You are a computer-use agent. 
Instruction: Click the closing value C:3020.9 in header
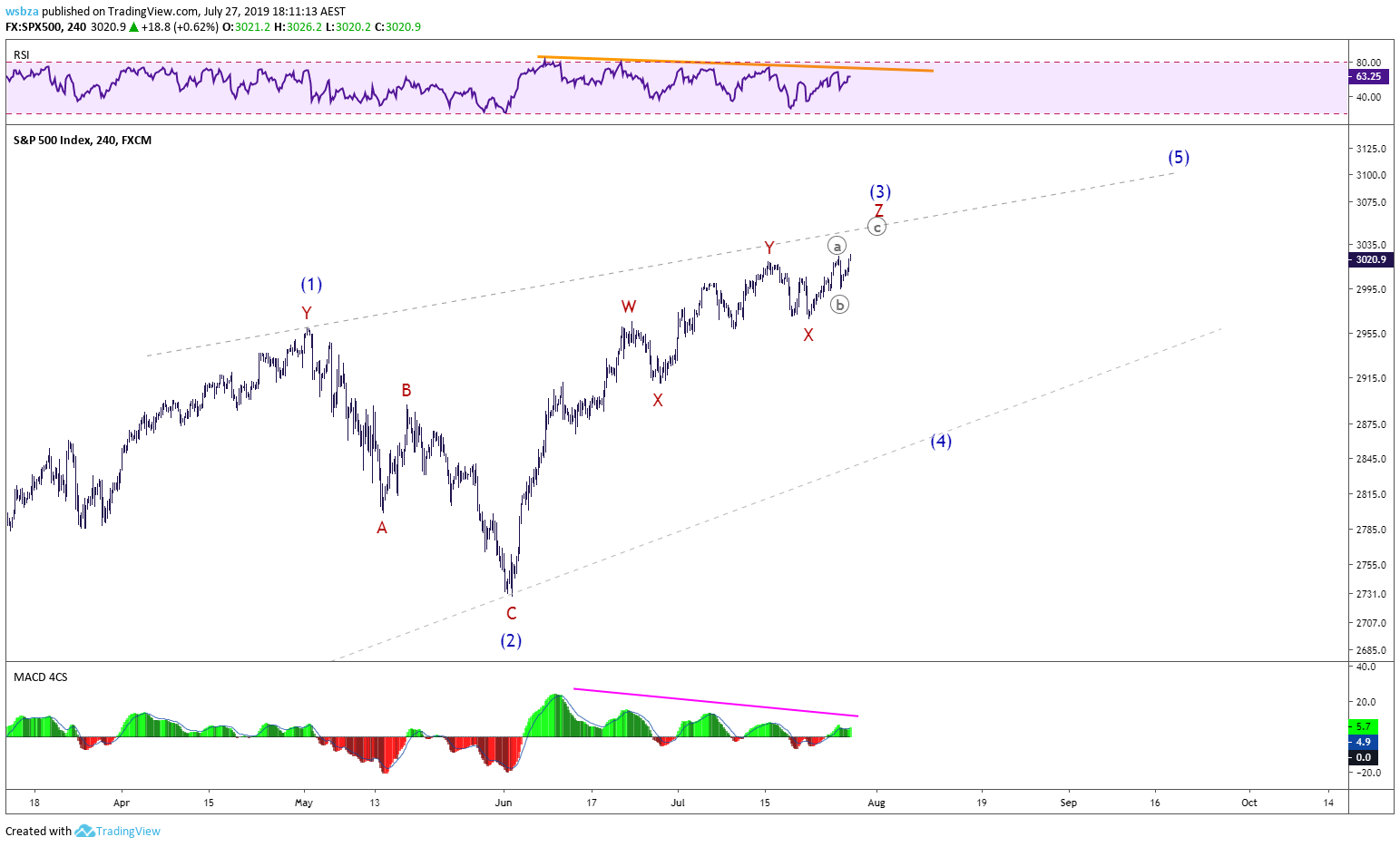398,27
